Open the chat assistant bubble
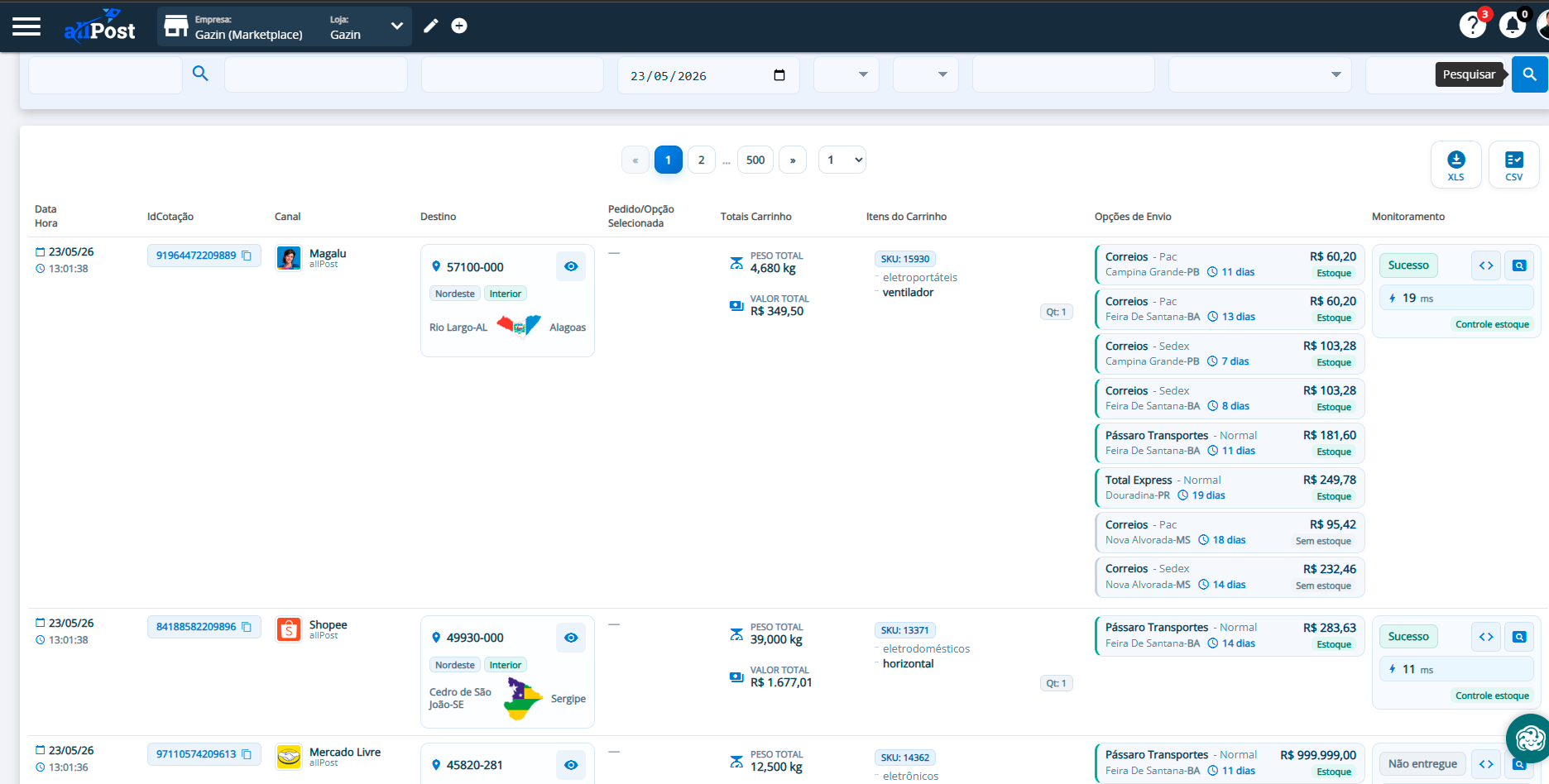 click(x=1528, y=738)
